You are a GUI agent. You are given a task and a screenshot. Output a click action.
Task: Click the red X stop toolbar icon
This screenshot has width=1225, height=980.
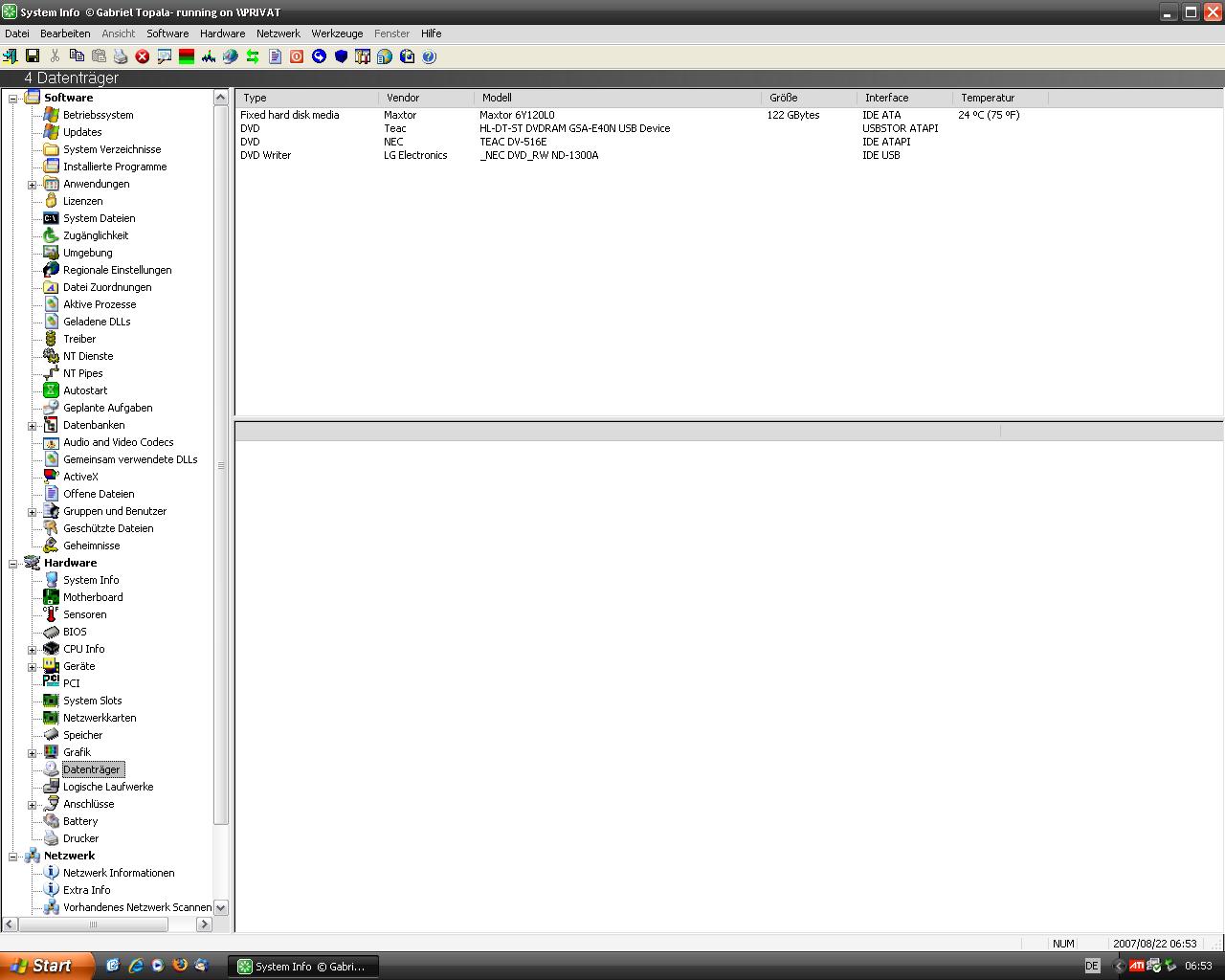(x=143, y=56)
